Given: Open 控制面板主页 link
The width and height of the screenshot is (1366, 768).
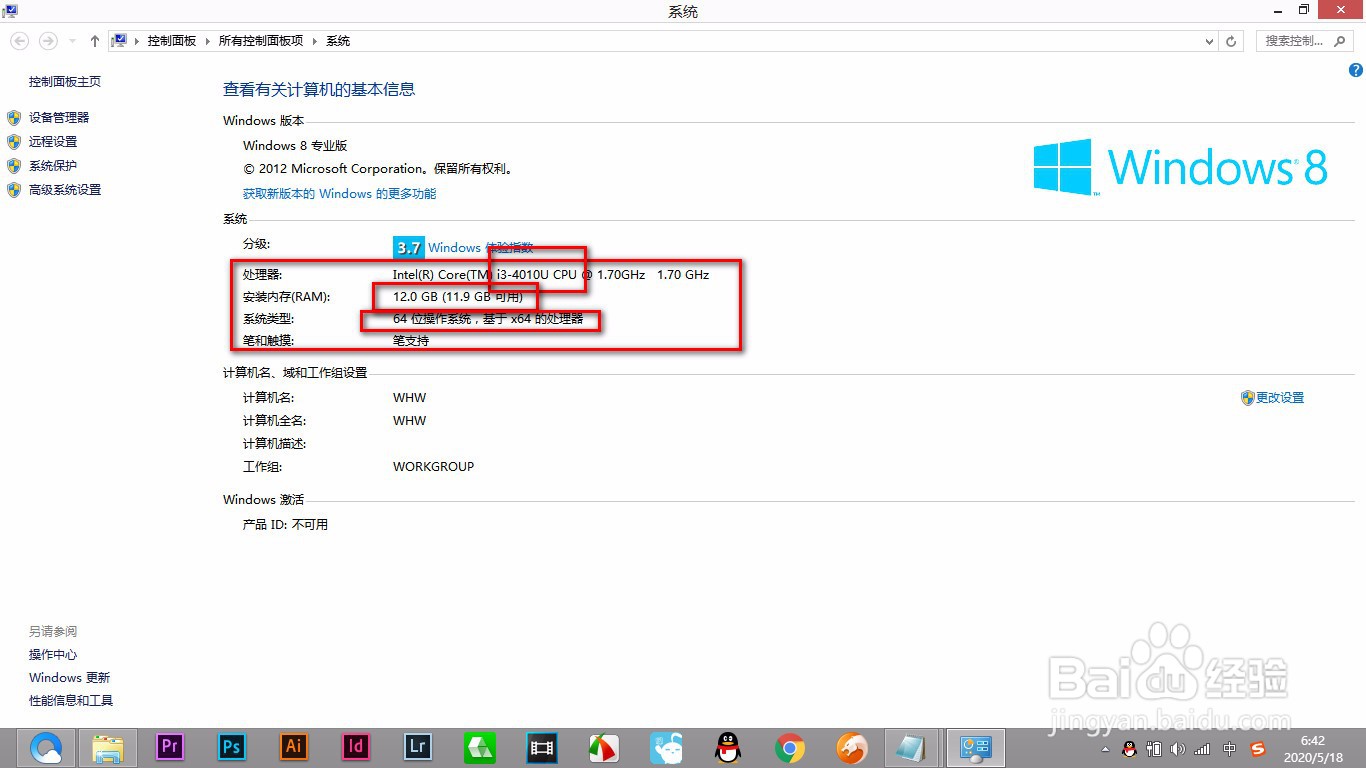Looking at the screenshot, I should pyautogui.click(x=65, y=82).
